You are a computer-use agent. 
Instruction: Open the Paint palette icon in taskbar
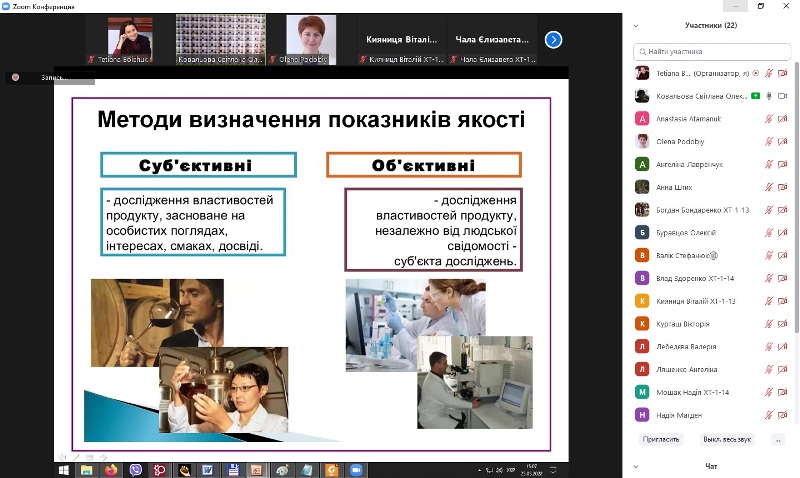282,470
